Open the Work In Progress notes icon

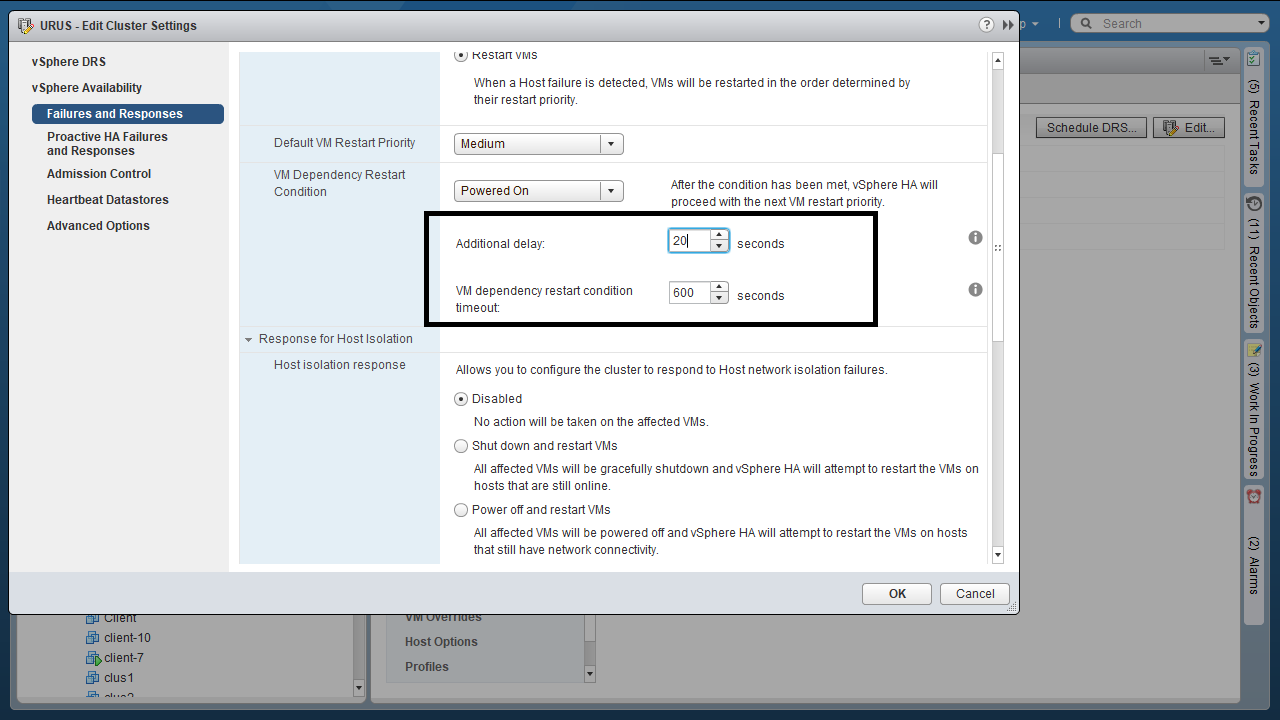click(x=1253, y=349)
